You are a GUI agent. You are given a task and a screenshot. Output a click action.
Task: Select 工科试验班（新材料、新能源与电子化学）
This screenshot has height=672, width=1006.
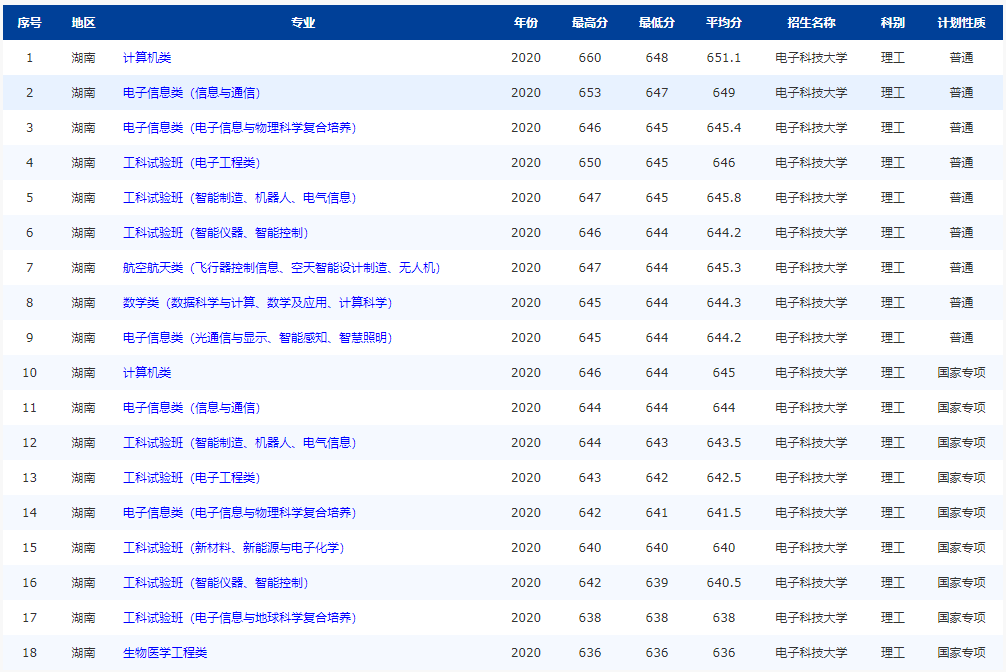point(230,547)
